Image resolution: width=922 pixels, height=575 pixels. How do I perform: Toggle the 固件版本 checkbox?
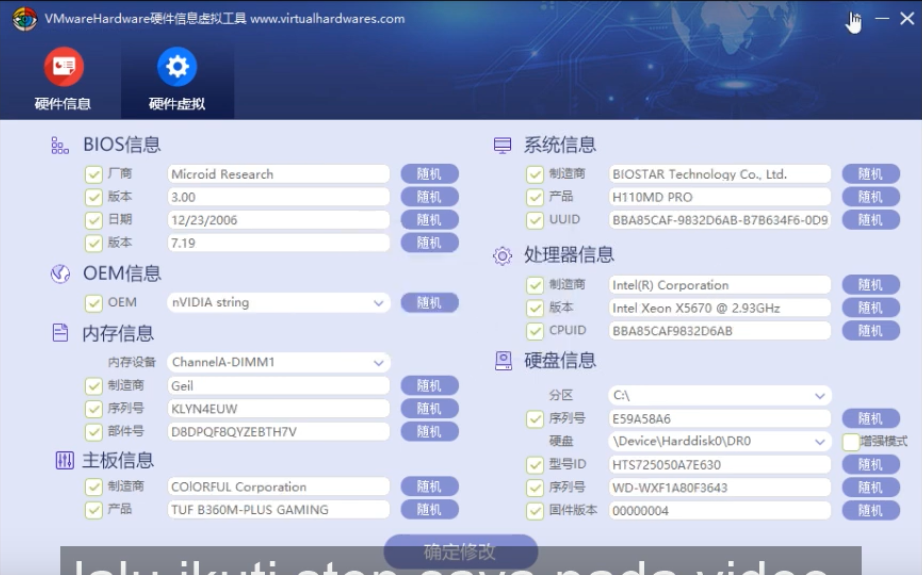(x=535, y=511)
